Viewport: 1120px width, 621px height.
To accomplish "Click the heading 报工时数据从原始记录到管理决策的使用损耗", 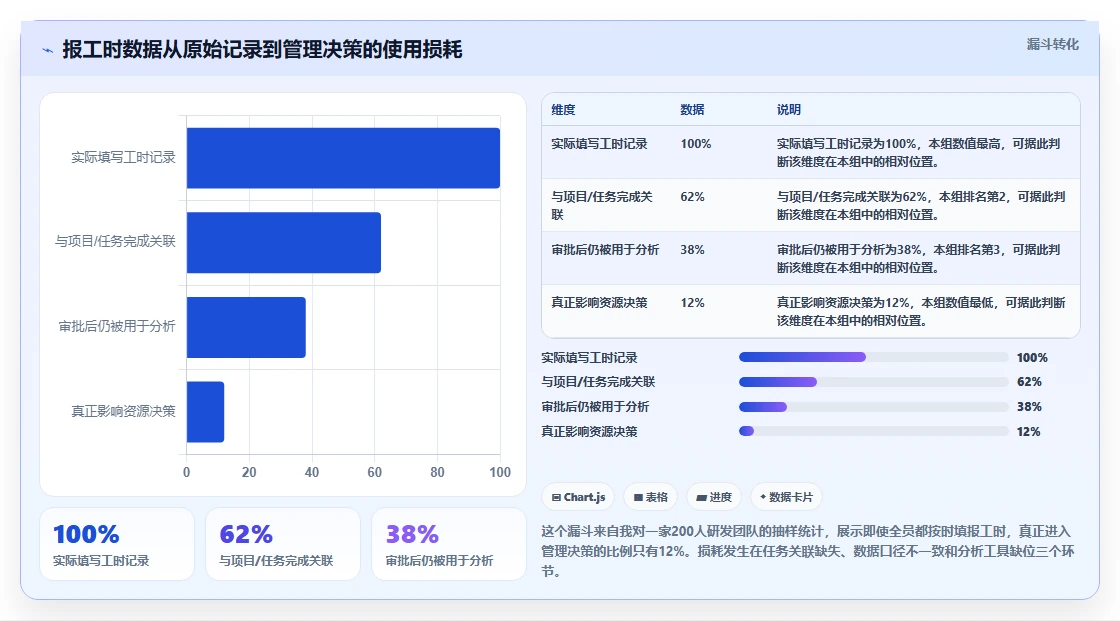I will (262, 49).
